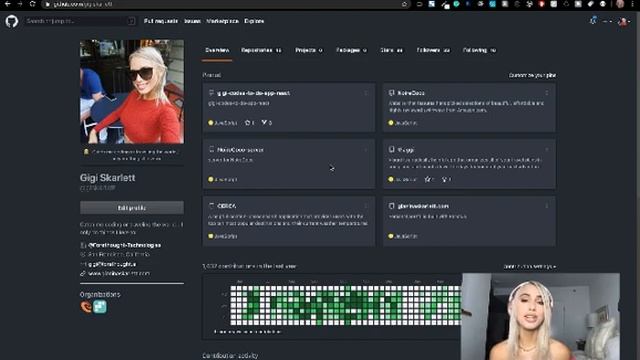The width and height of the screenshot is (640, 360).
Task: Click the repo icon beside HomeDeco
Action: [391, 93]
